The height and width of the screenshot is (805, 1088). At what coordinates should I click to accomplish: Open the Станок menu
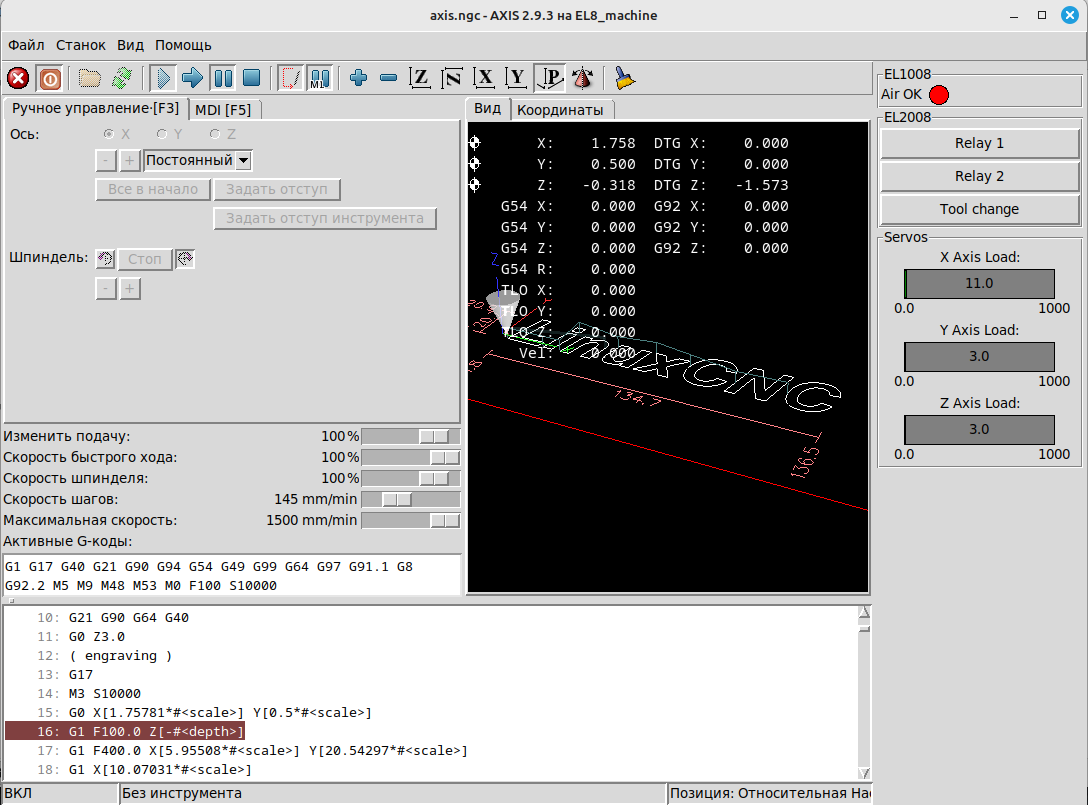click(x=81, y=45)
